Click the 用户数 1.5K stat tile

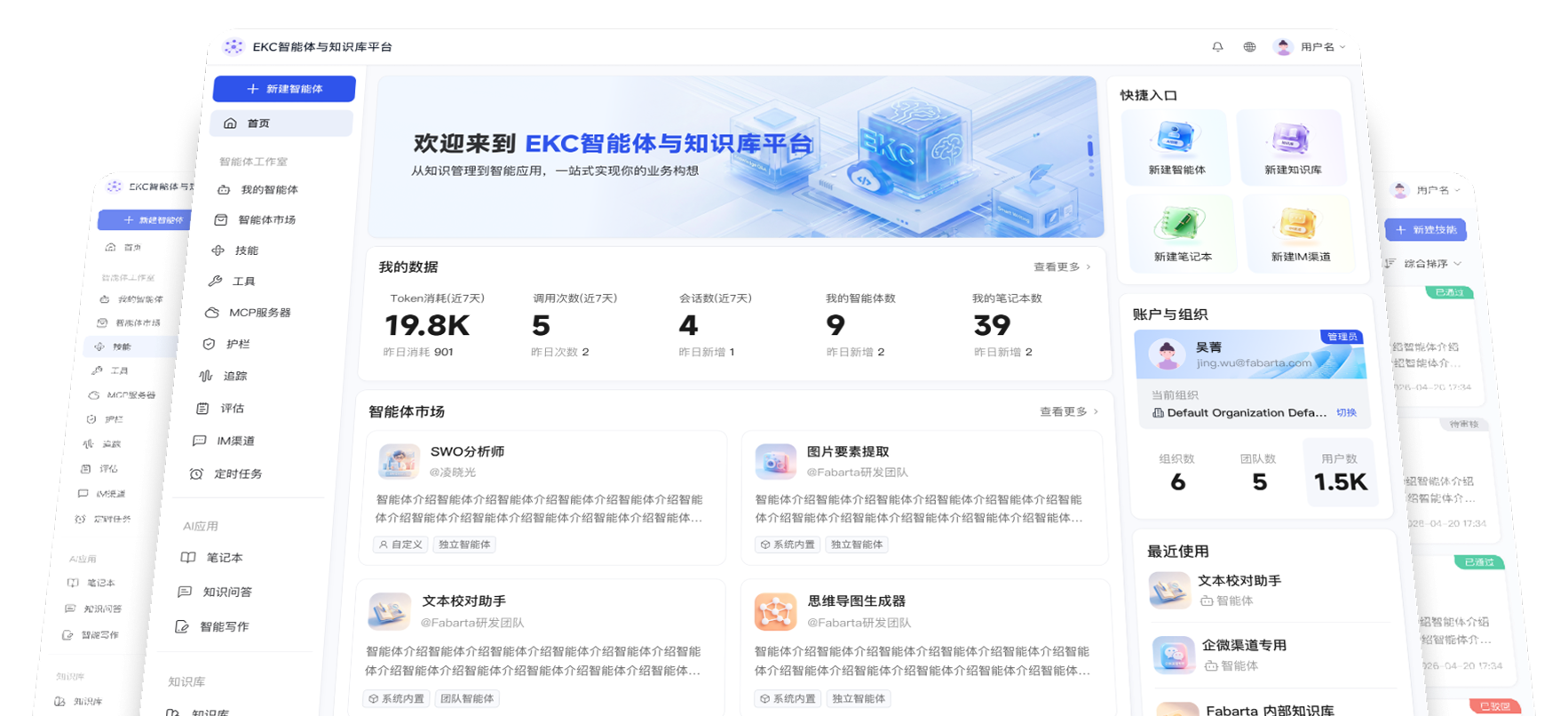point(1340,473)
